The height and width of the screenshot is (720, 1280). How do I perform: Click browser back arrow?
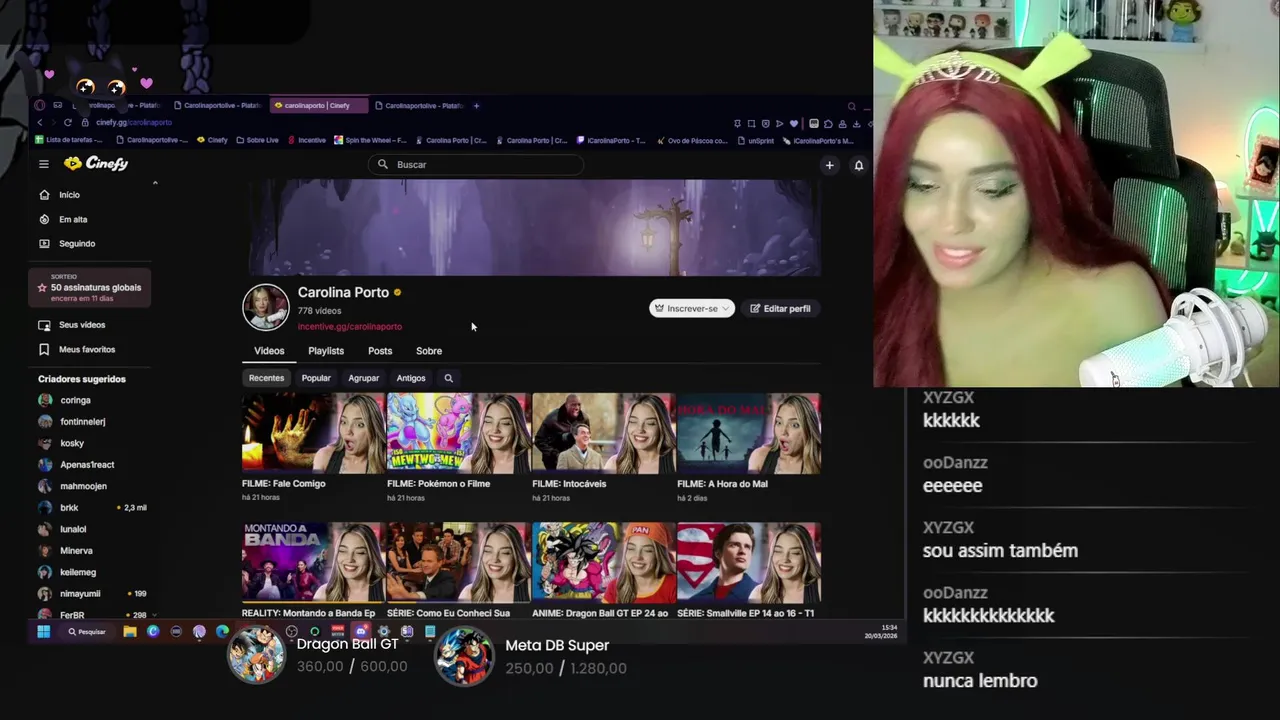pos(40,122)
